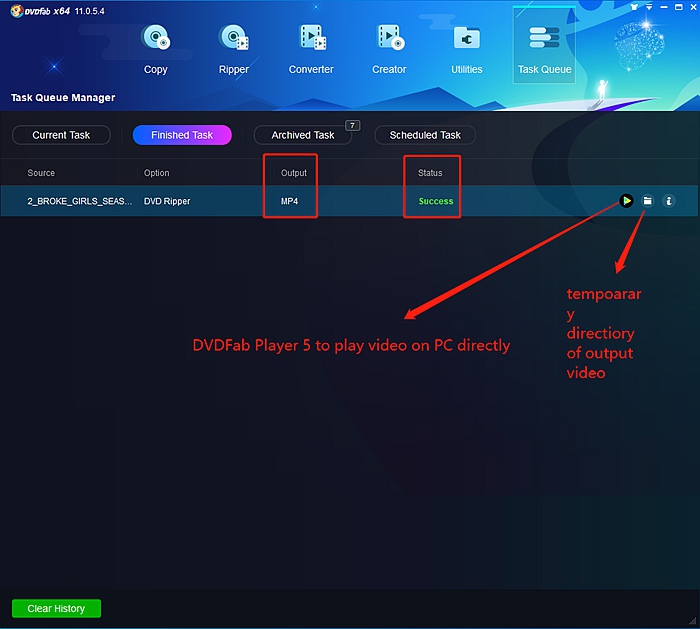Click the archived task count badge 7

click(353, 125)
